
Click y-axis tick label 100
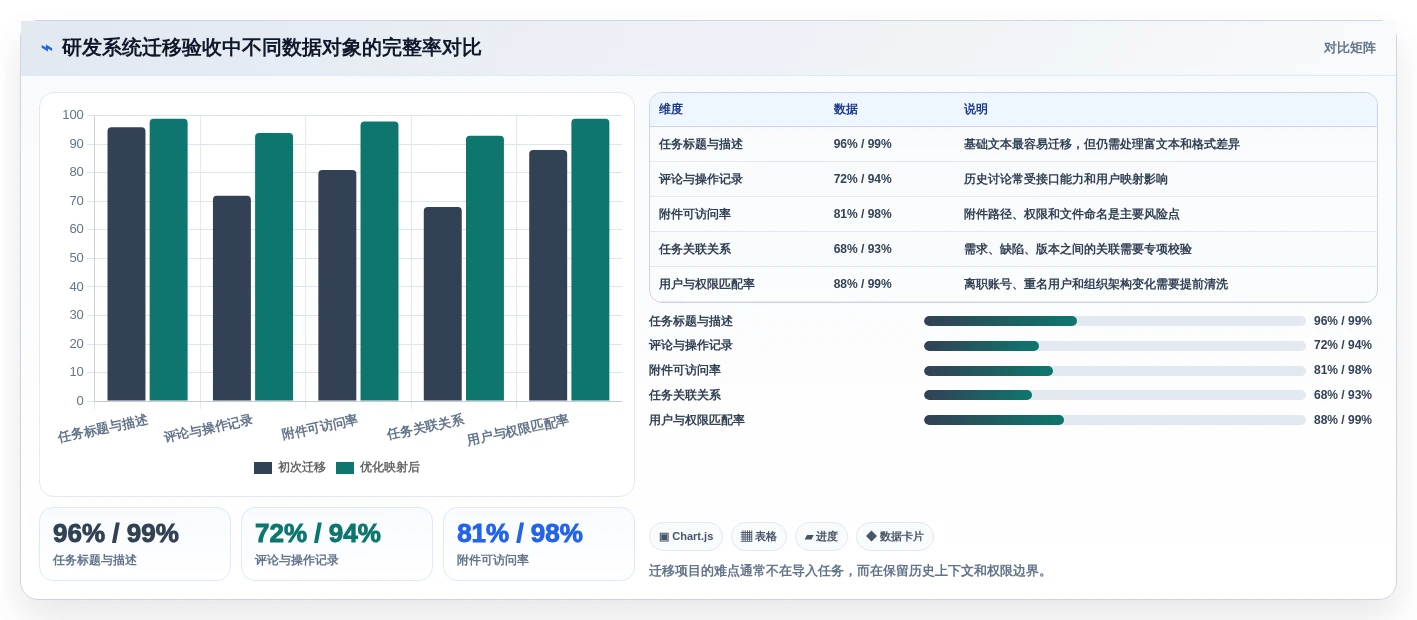(x=73, y=115)
